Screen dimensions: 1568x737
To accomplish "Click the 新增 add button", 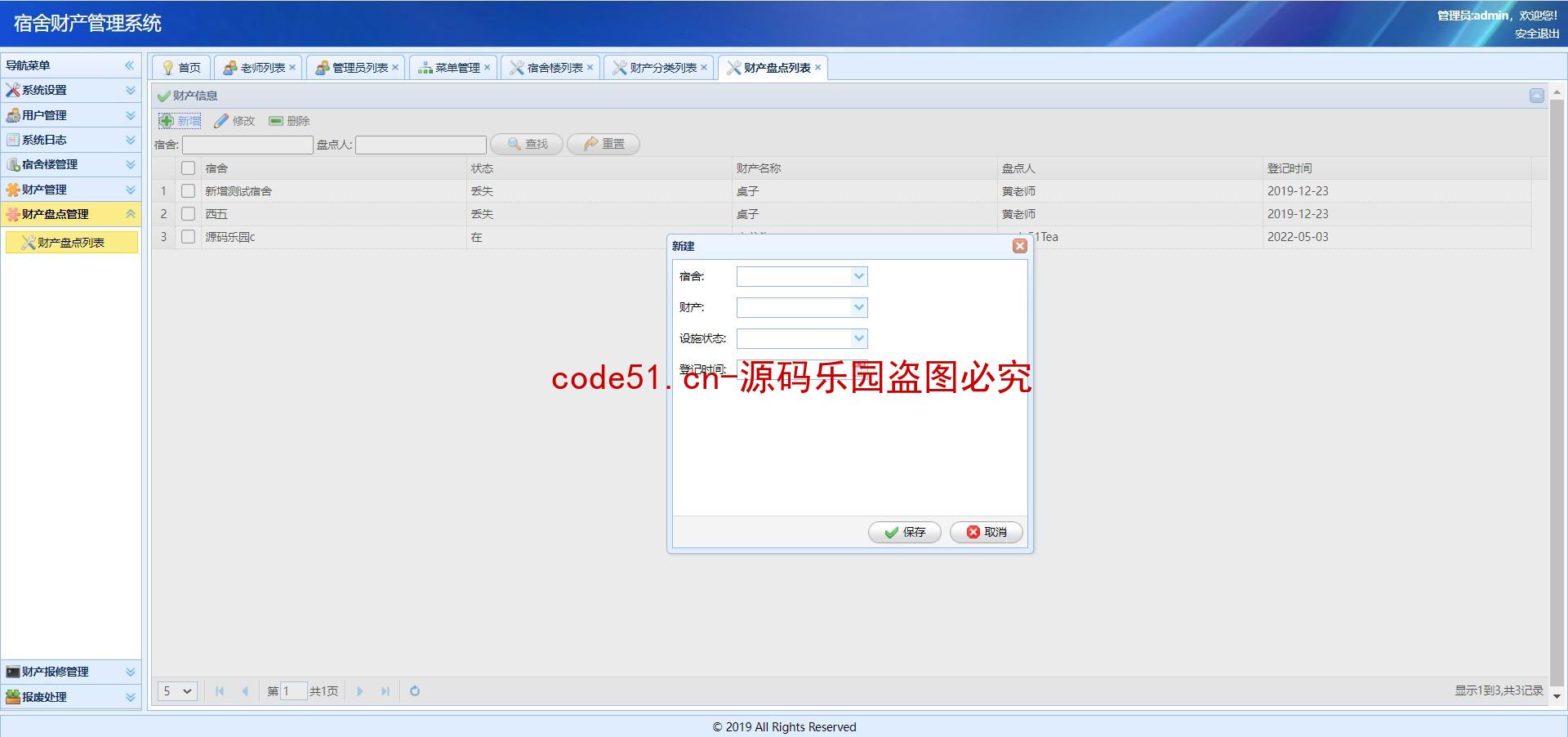I will coord(180,121).
